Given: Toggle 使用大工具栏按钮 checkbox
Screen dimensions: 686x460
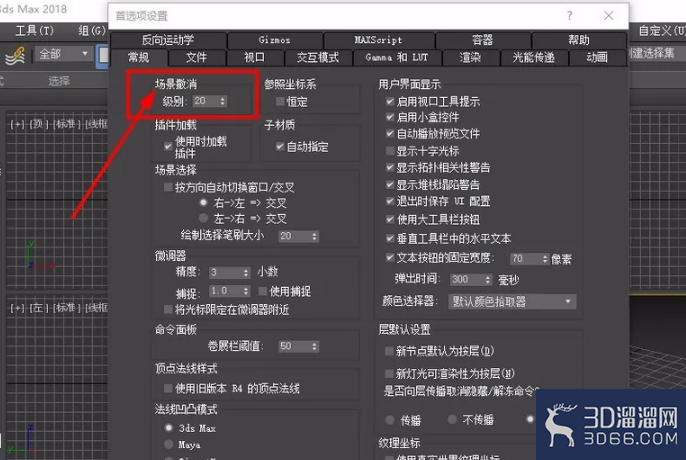Looking at the screenshot, I should coord(390,219).
